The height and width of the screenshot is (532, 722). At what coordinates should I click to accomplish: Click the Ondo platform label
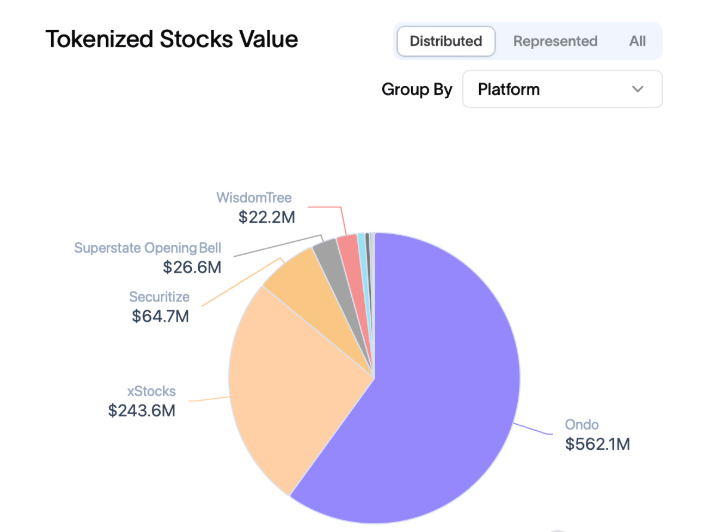point(581,425)
